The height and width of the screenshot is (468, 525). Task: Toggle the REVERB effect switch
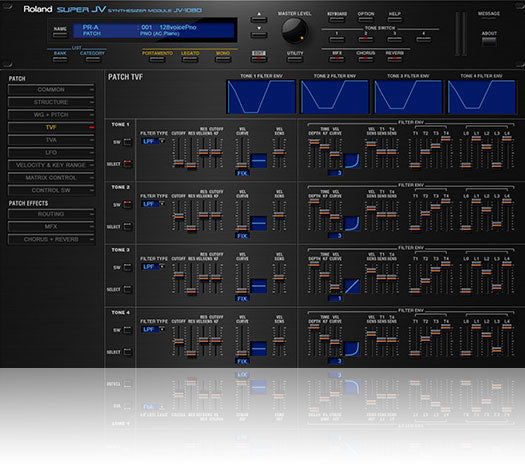coord(394,59)
